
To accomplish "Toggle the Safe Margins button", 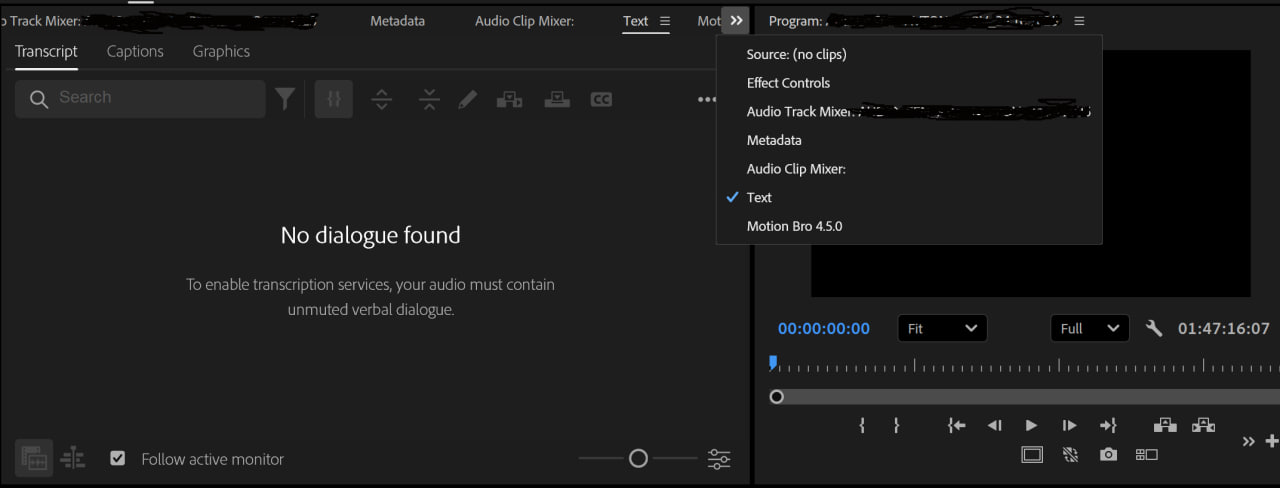I will pos(1032,455).
